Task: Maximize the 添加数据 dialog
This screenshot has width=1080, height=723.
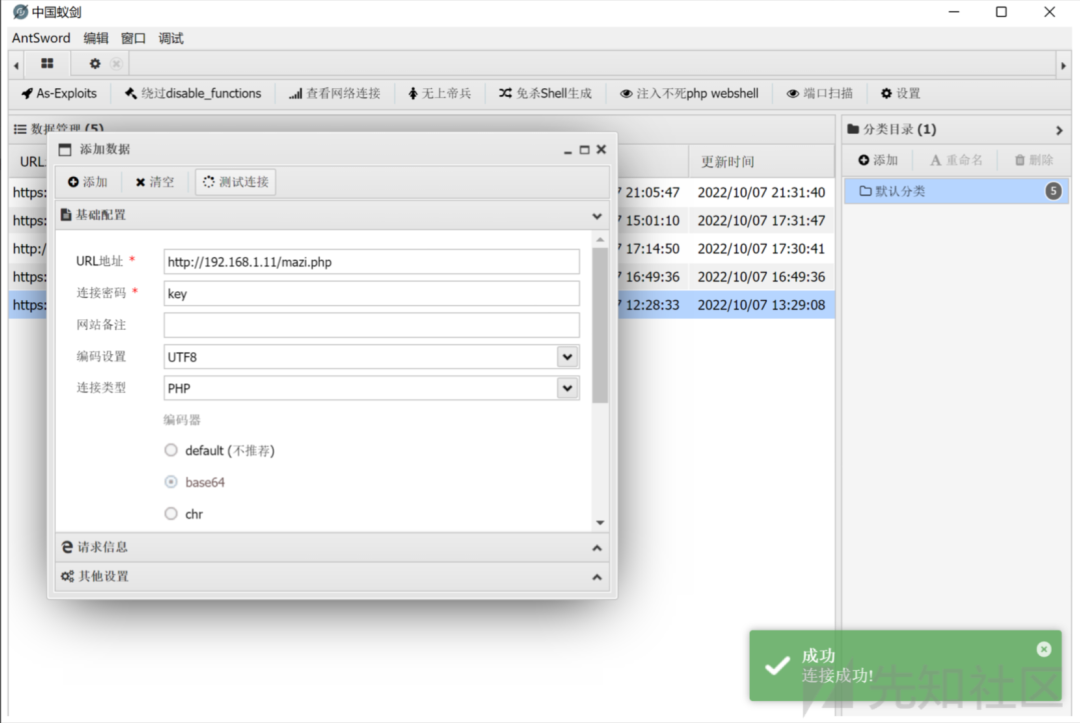Action: pos(584,149)
